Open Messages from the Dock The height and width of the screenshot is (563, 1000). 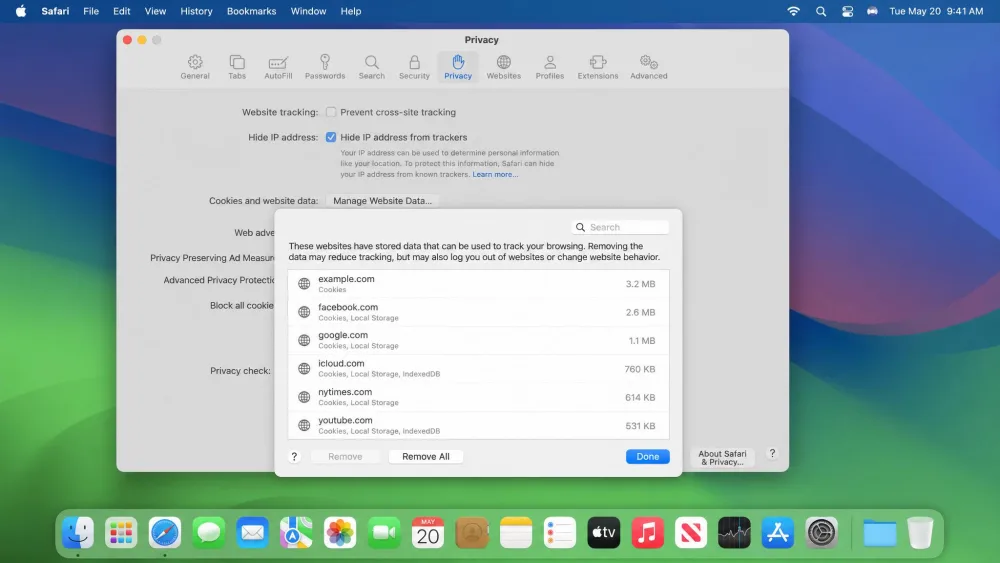(209, 532)
